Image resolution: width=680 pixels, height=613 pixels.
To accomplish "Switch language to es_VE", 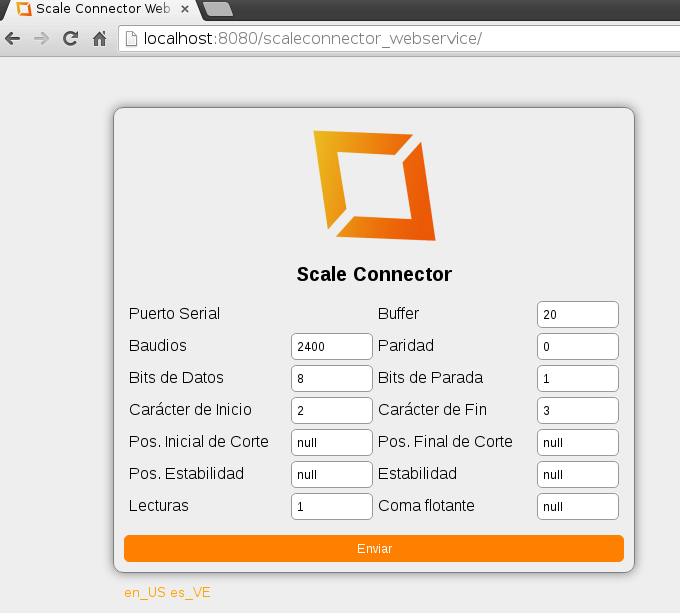I will tap(190, 592).
